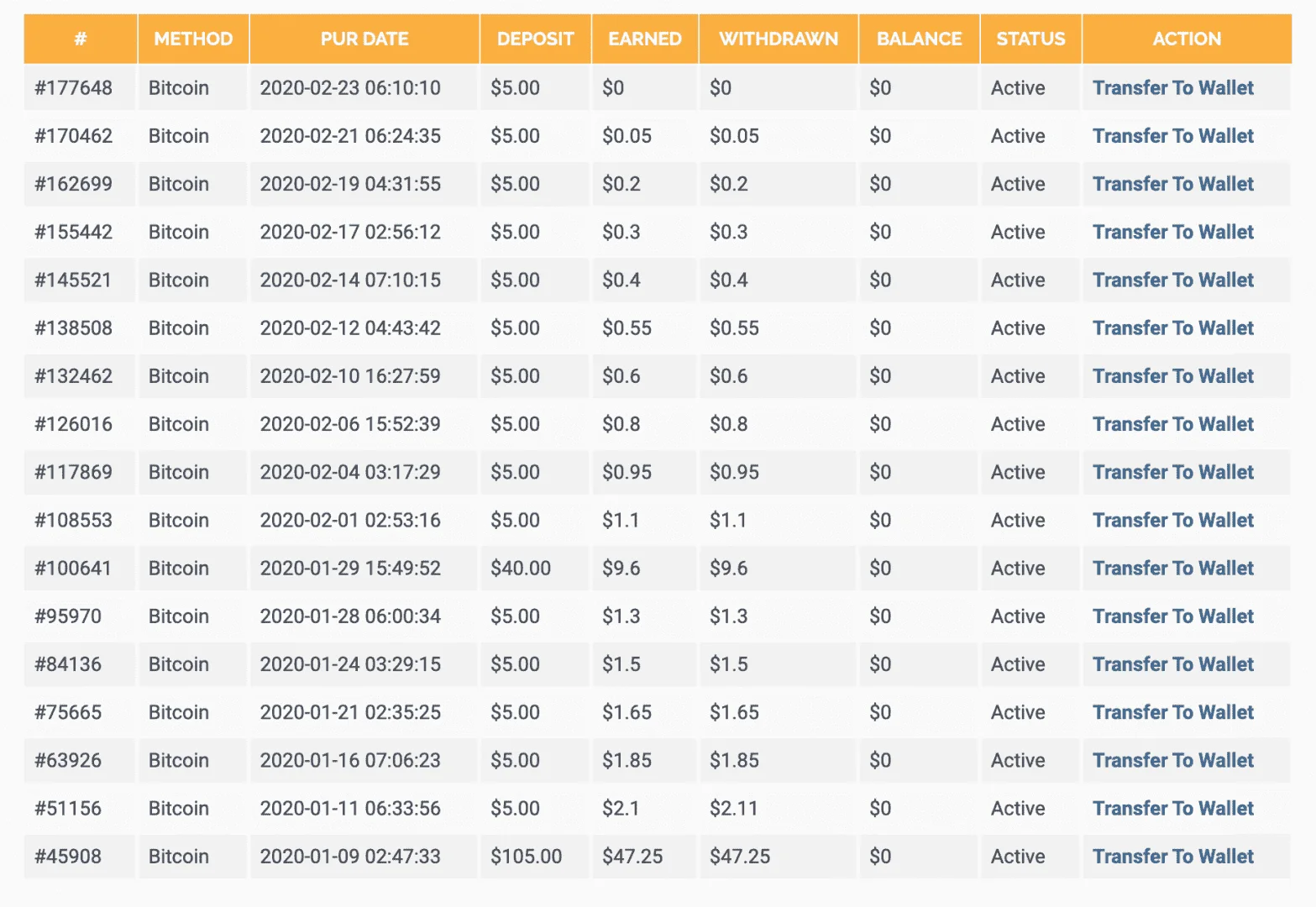Transfer deposit #108553 to wallet
Image resolution: width=1316 pixels, height=907 pixels.
1172,520
